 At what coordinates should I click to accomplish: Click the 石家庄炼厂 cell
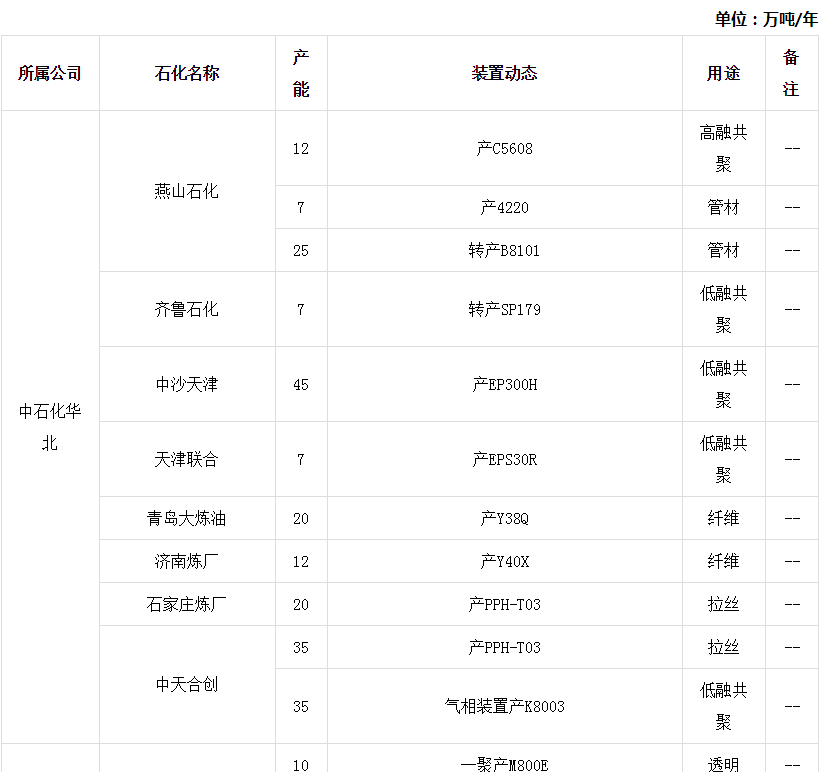[187, 604]
